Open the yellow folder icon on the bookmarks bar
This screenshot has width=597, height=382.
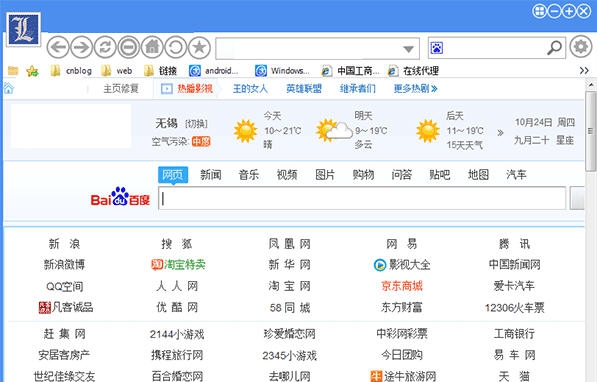tap(13, 70)
